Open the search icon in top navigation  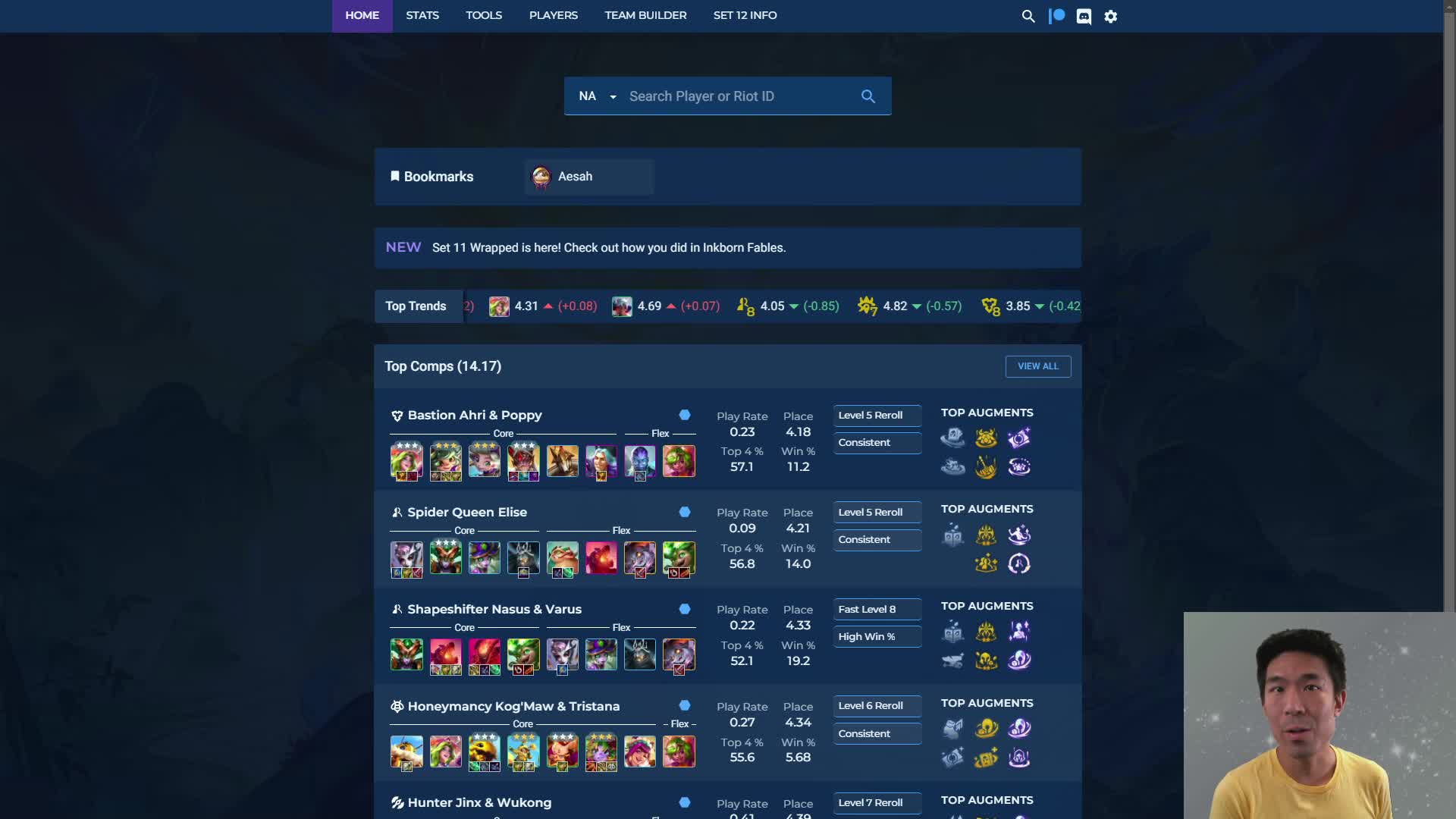point(1028,16)
